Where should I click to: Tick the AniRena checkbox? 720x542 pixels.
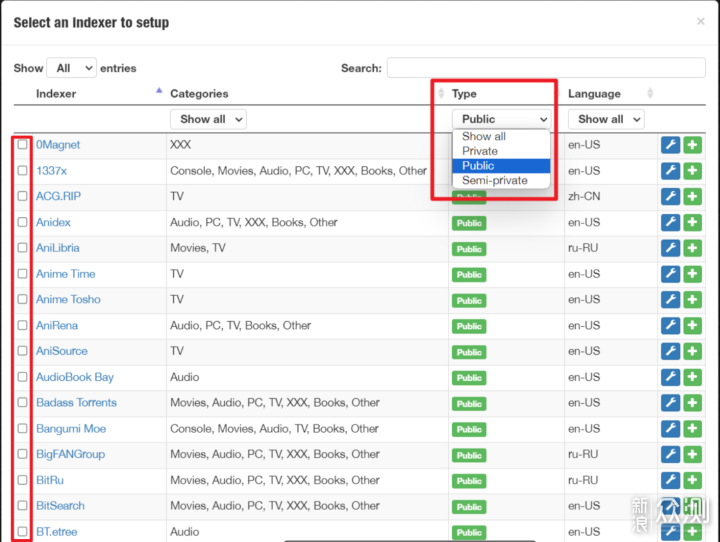[x=22, y=325]
